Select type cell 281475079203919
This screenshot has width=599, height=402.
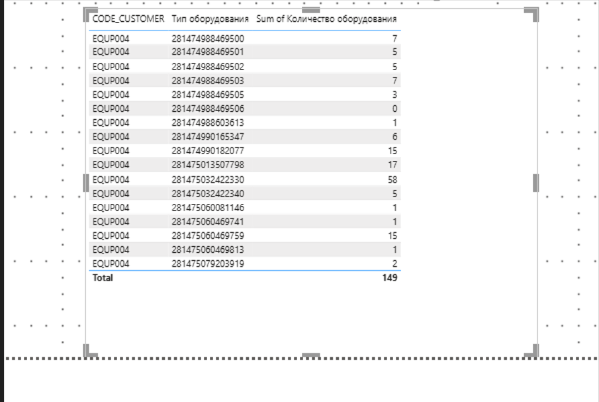click(x=208, y=264)
